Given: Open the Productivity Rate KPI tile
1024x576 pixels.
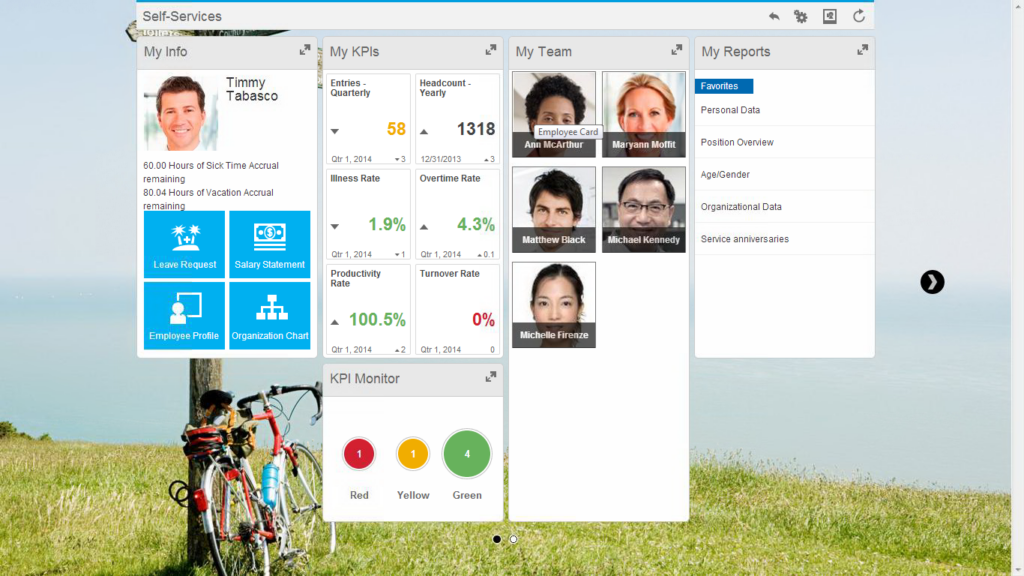Looking at the screenshot, I should tap(368, 310).
